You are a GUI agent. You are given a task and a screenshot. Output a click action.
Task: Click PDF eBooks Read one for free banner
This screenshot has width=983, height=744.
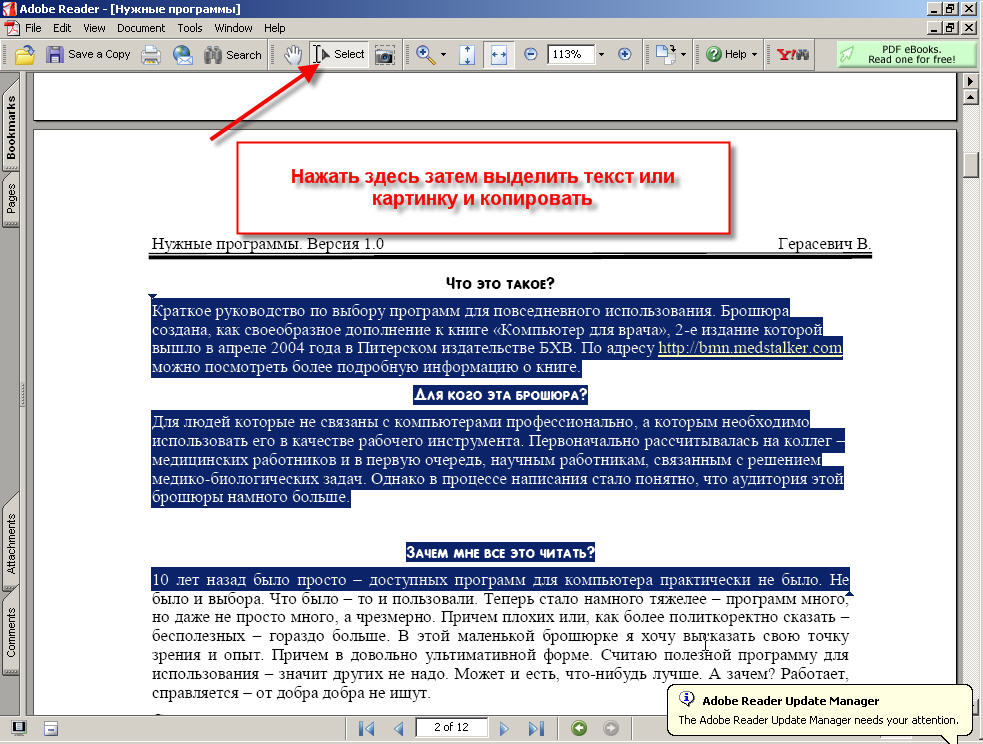(907, 55)
